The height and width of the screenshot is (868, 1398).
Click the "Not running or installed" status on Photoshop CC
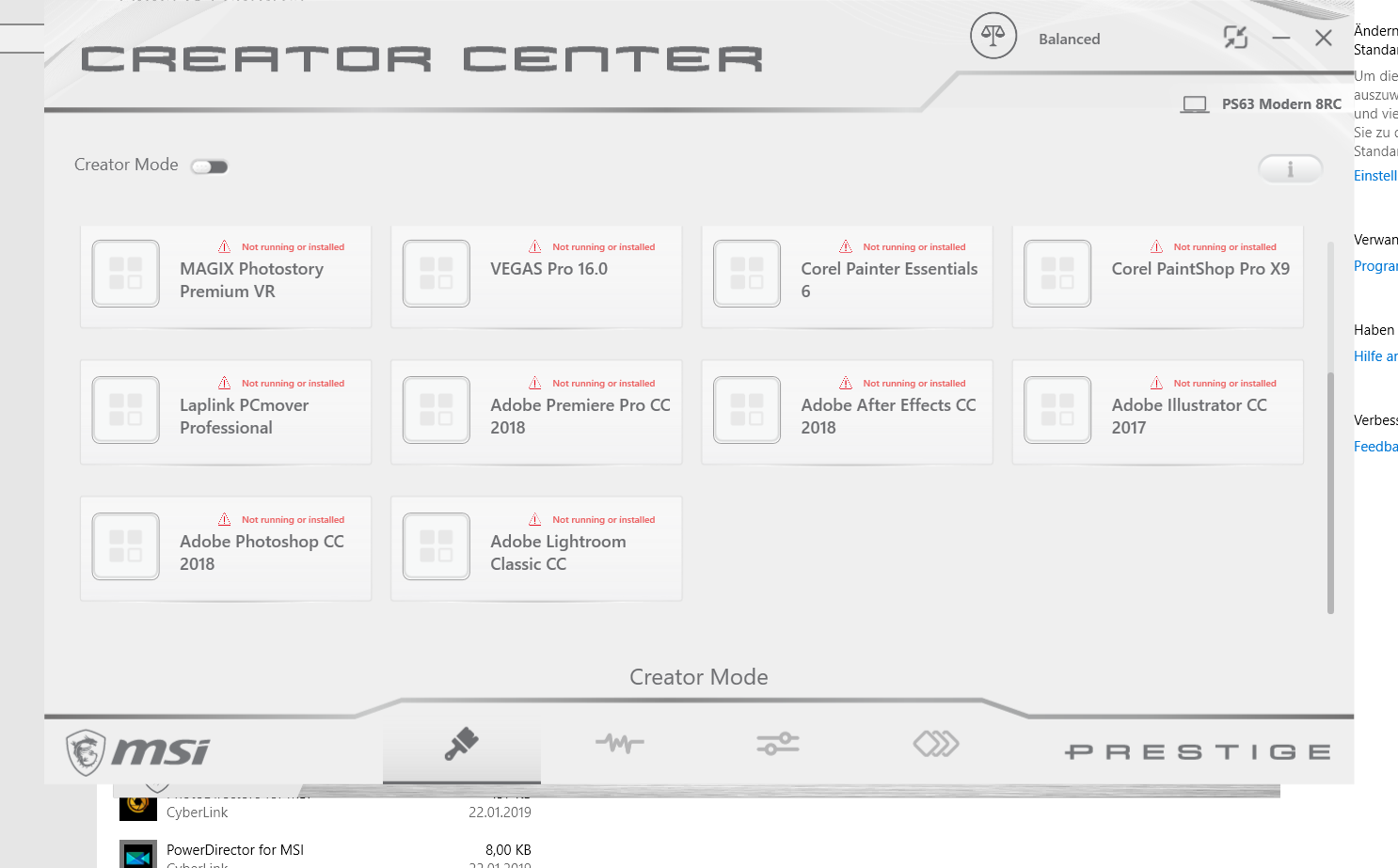(294, 520)
